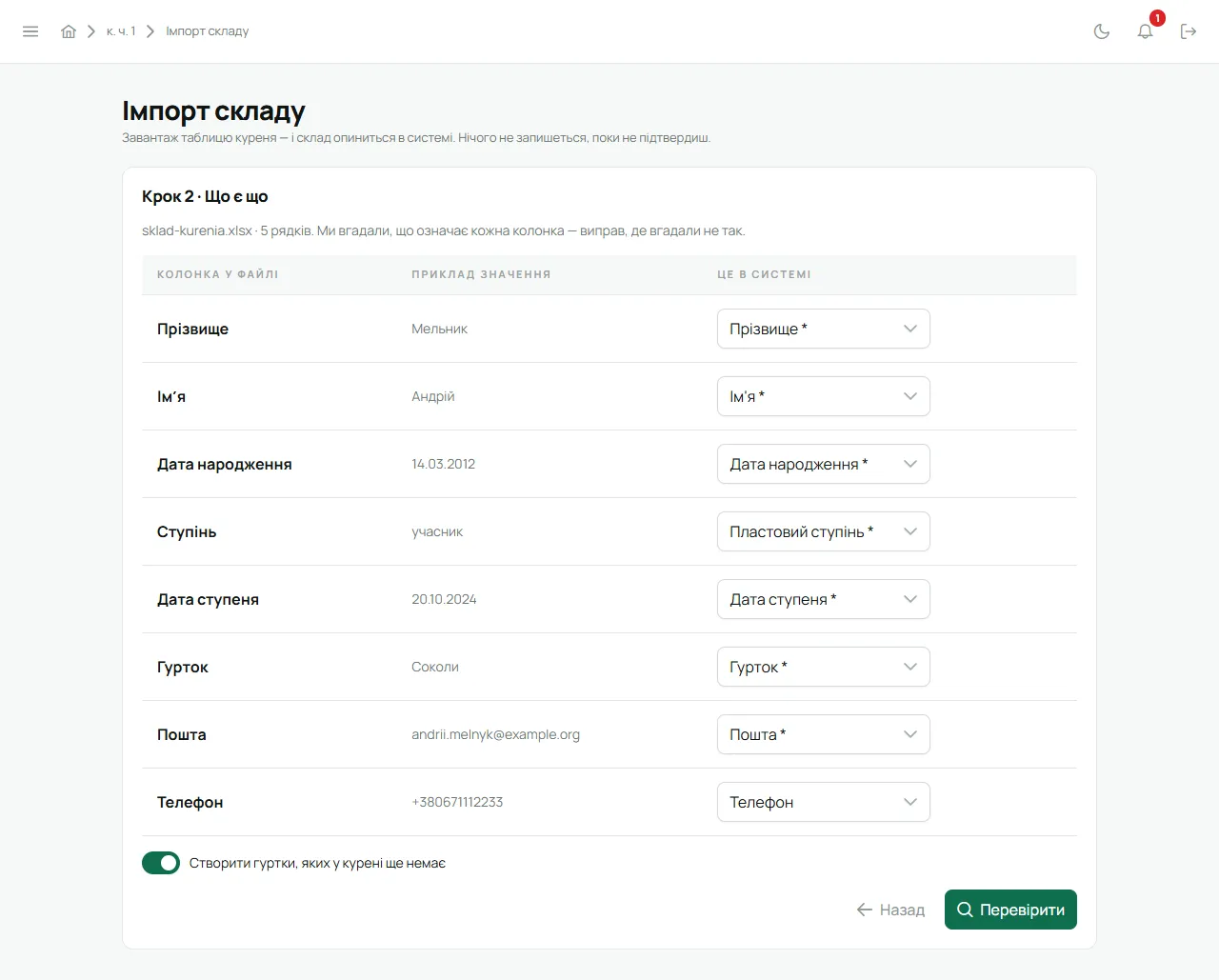Screen dimensions: 1219x980
Task: Click the Перевірити button
Action: click(1010, 910)
